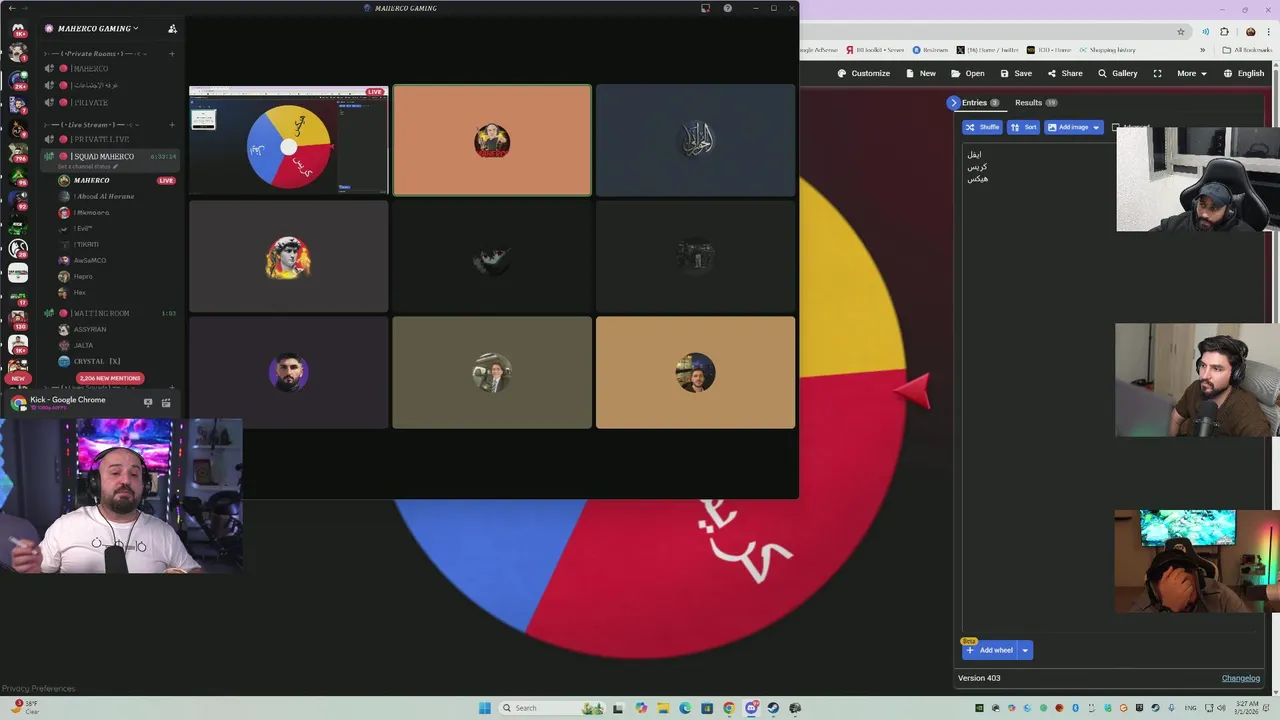The height and width of the screenshot is (720, 1280).
Task: Open Restream bookmark
Action: point(930,50)
